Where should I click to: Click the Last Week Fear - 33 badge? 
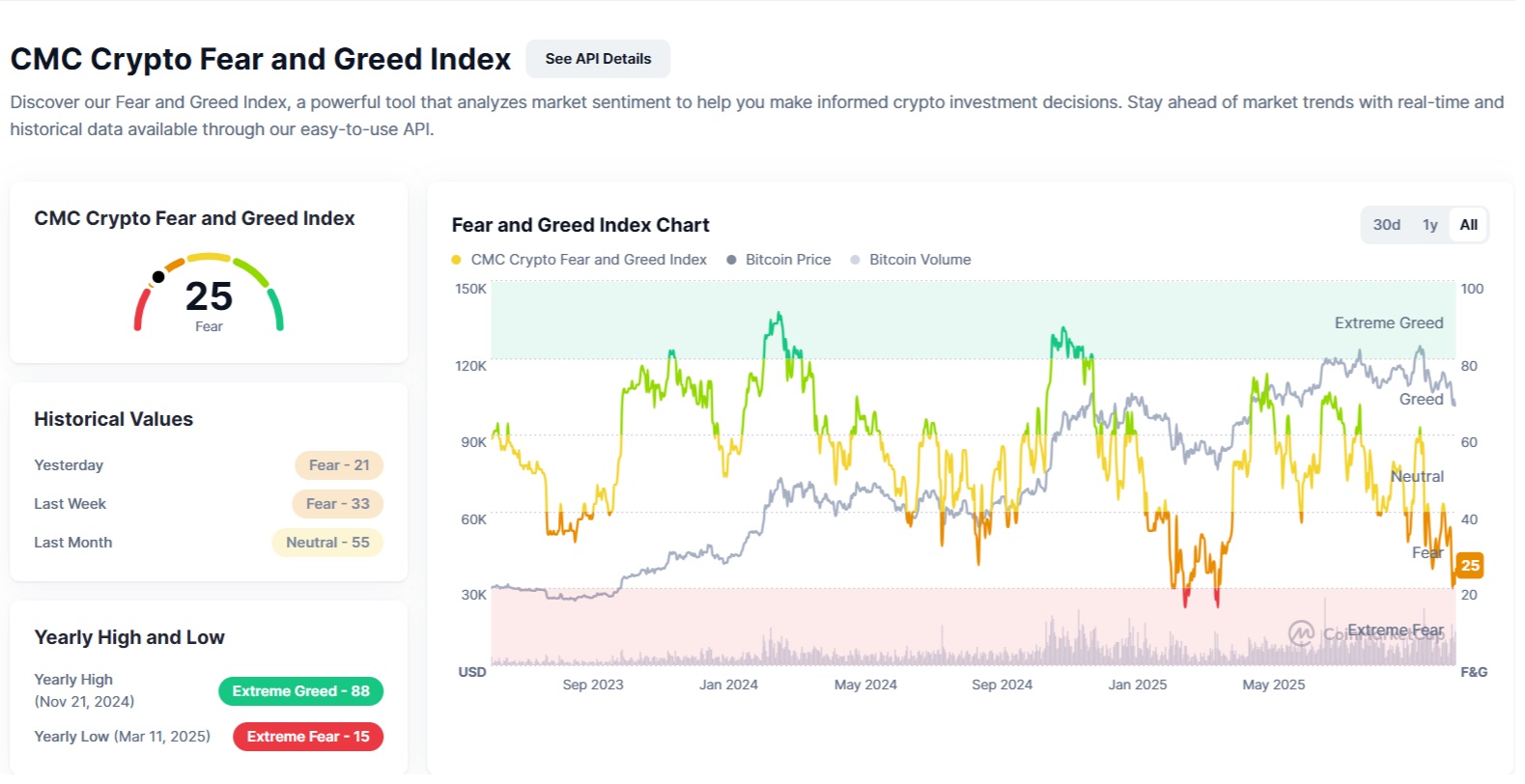[338, 504]
